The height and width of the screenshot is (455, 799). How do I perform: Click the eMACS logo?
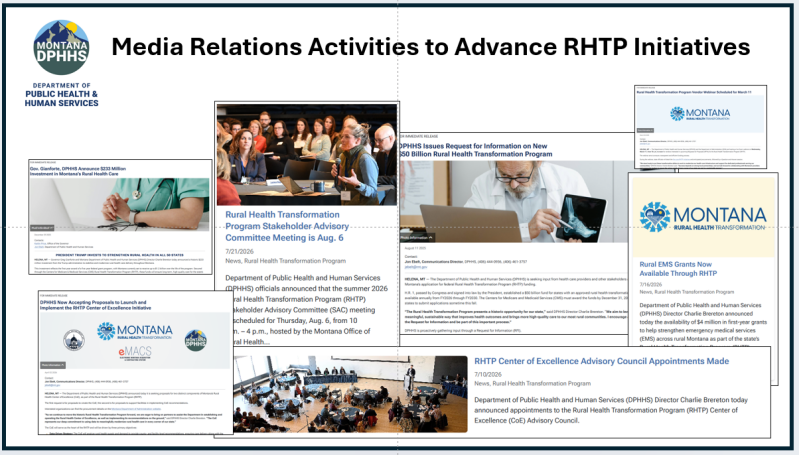(135, 352)
